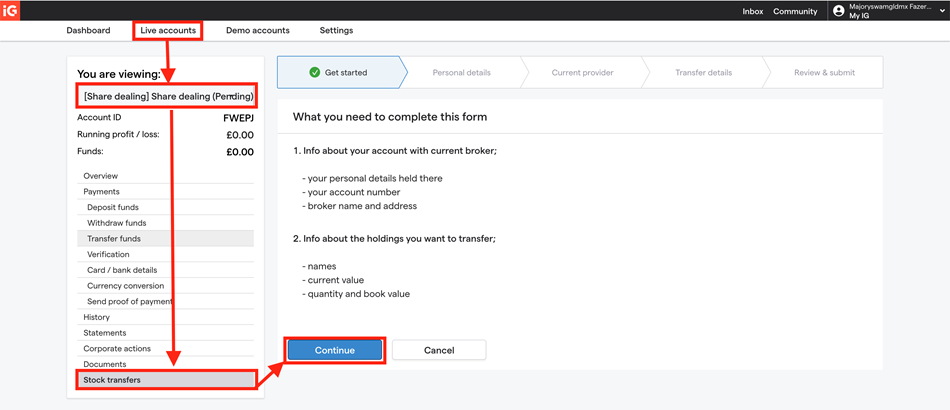Click the Running profit / loss label
Viewport: 950px width, 410px height.
point(118,134)
